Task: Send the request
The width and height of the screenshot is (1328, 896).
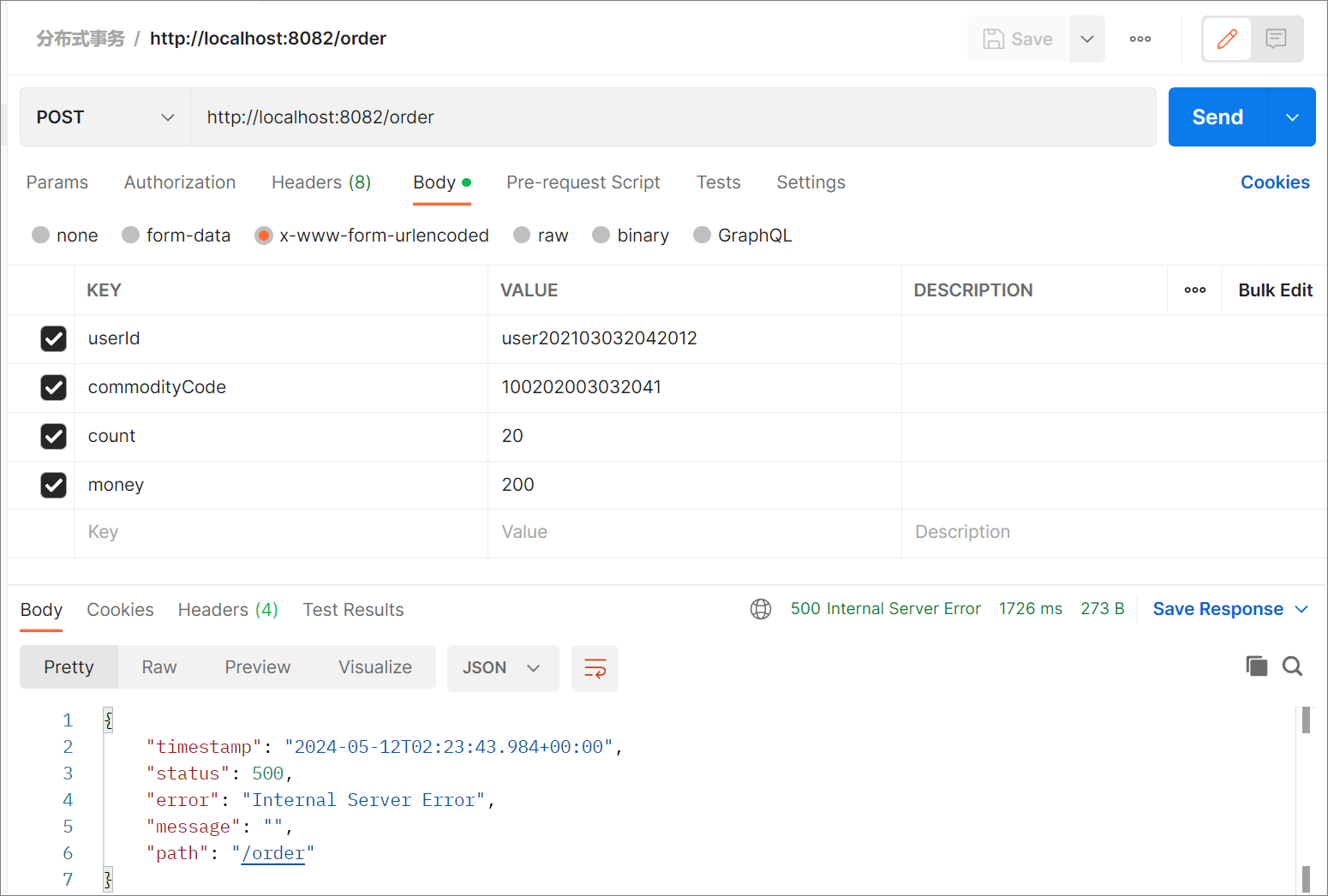Action: [1217, 117]
